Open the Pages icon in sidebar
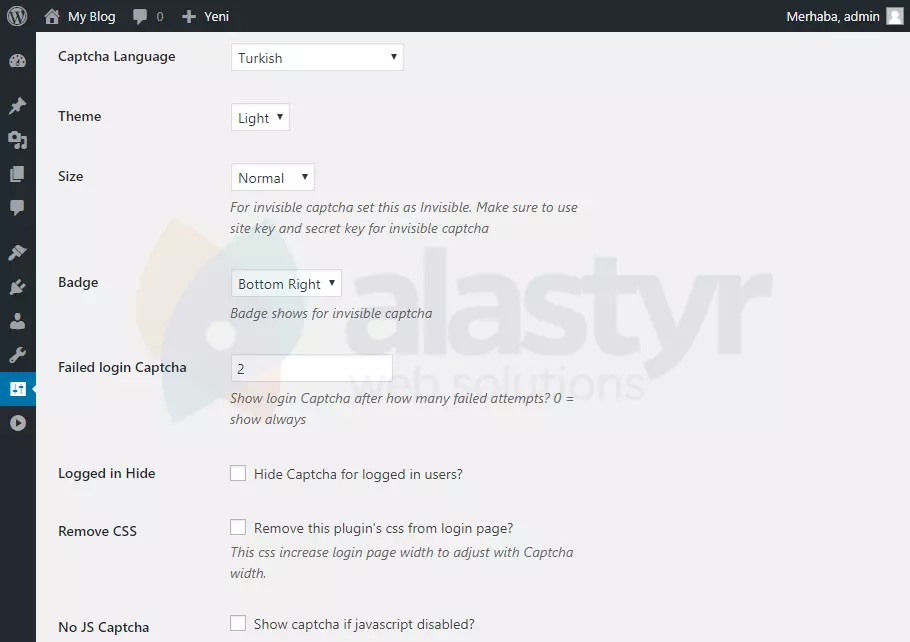This screenshot has height=642, width=910. pos(17,173)
